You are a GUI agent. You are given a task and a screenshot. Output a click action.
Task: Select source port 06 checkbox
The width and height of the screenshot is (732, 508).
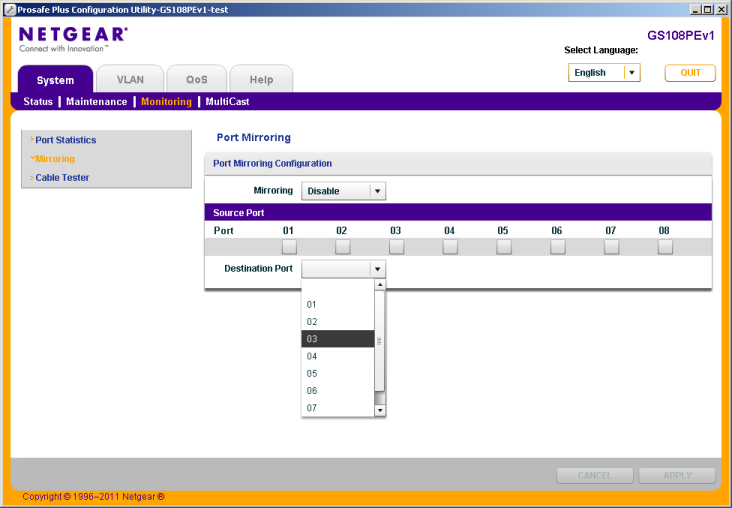point(557,247)
